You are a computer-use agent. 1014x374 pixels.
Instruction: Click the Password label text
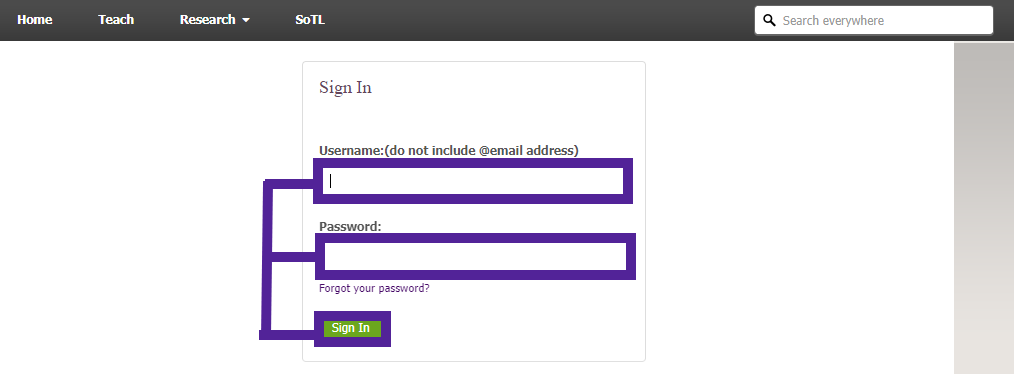click(x=350, y=226)
